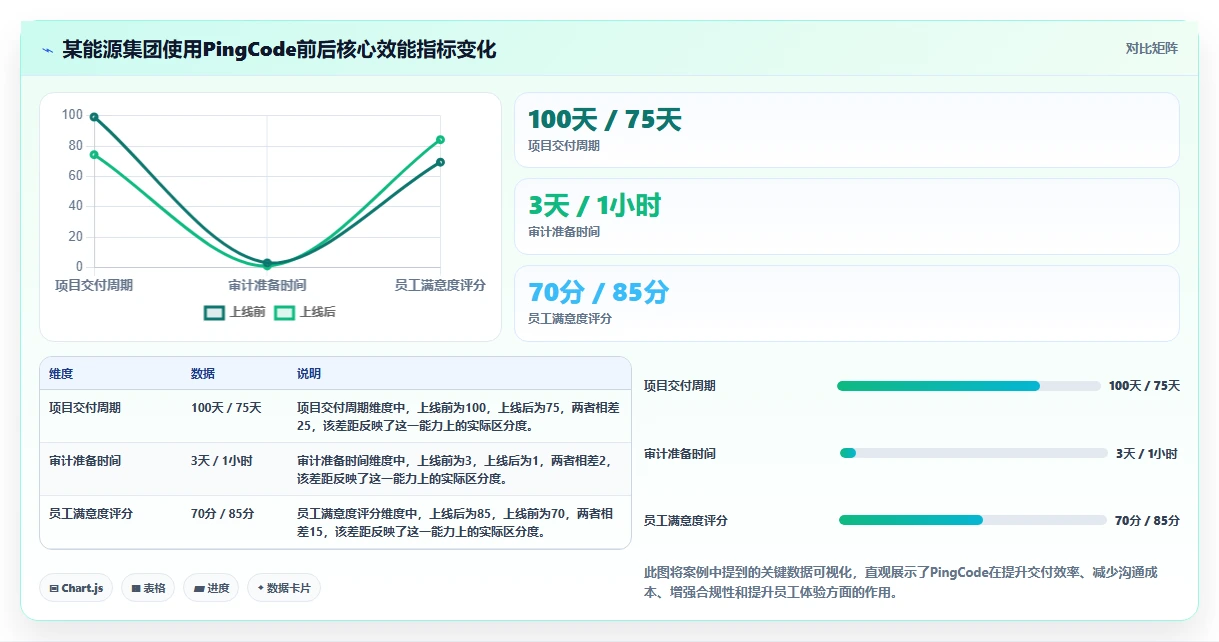Open the 70分 / 85分 data card

click(x=847, y=303)
